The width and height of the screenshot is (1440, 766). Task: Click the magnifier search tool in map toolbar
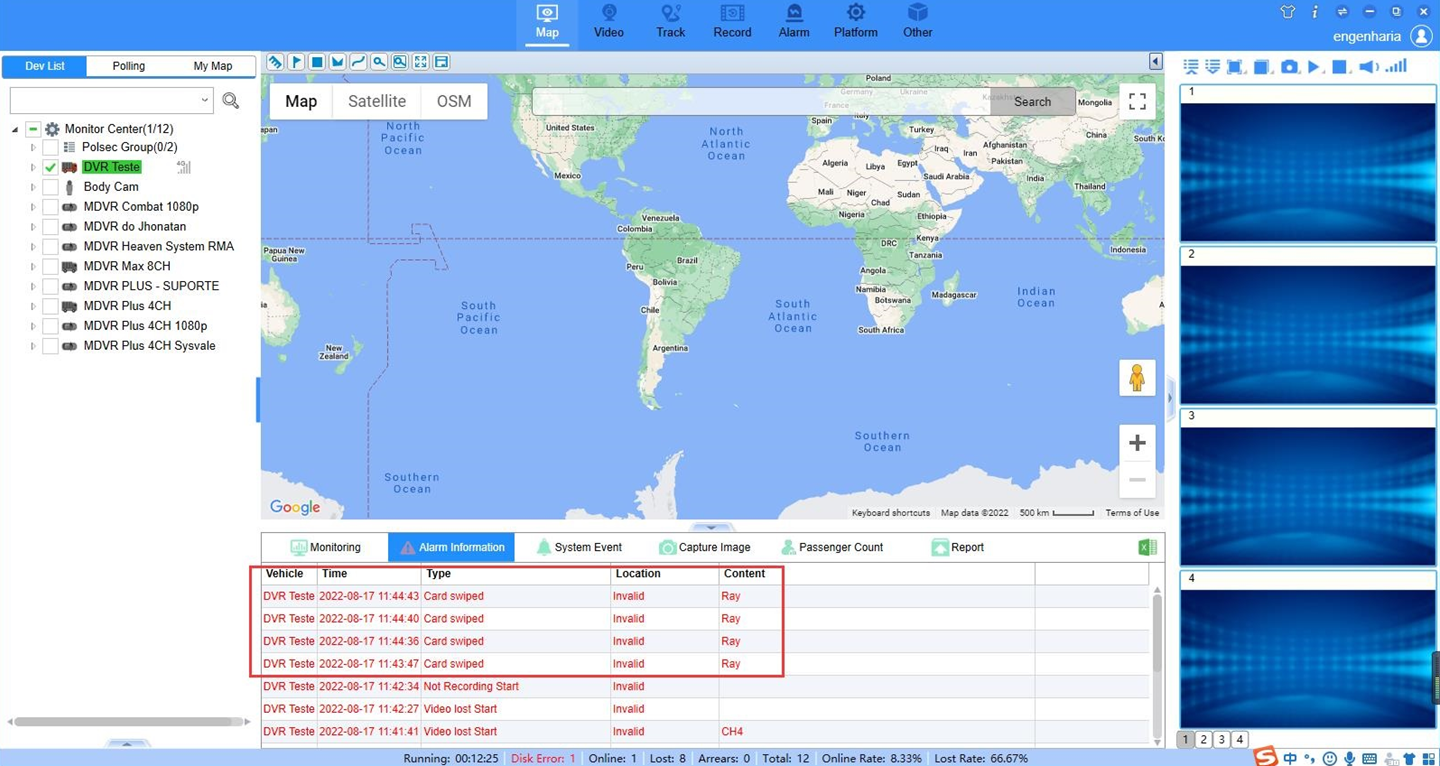(379, 62)
